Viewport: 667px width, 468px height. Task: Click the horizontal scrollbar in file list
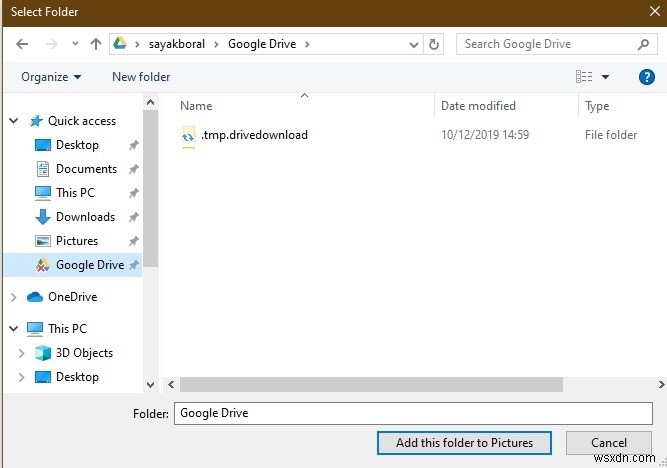tap(370, 384)
